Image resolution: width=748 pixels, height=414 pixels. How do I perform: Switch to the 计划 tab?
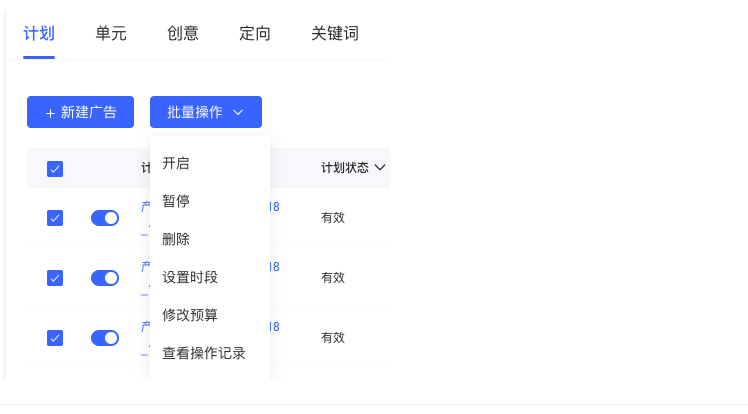coord(39,33)
